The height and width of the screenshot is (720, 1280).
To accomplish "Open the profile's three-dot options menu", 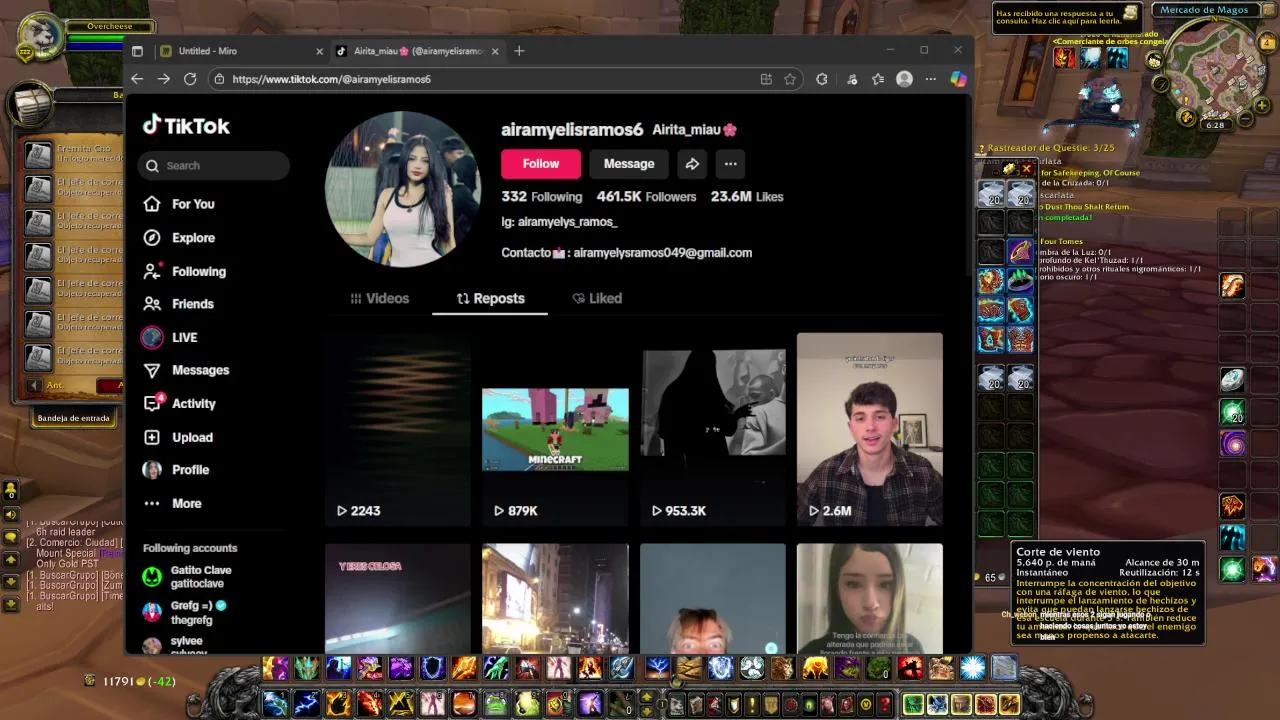I will (731, 164).
